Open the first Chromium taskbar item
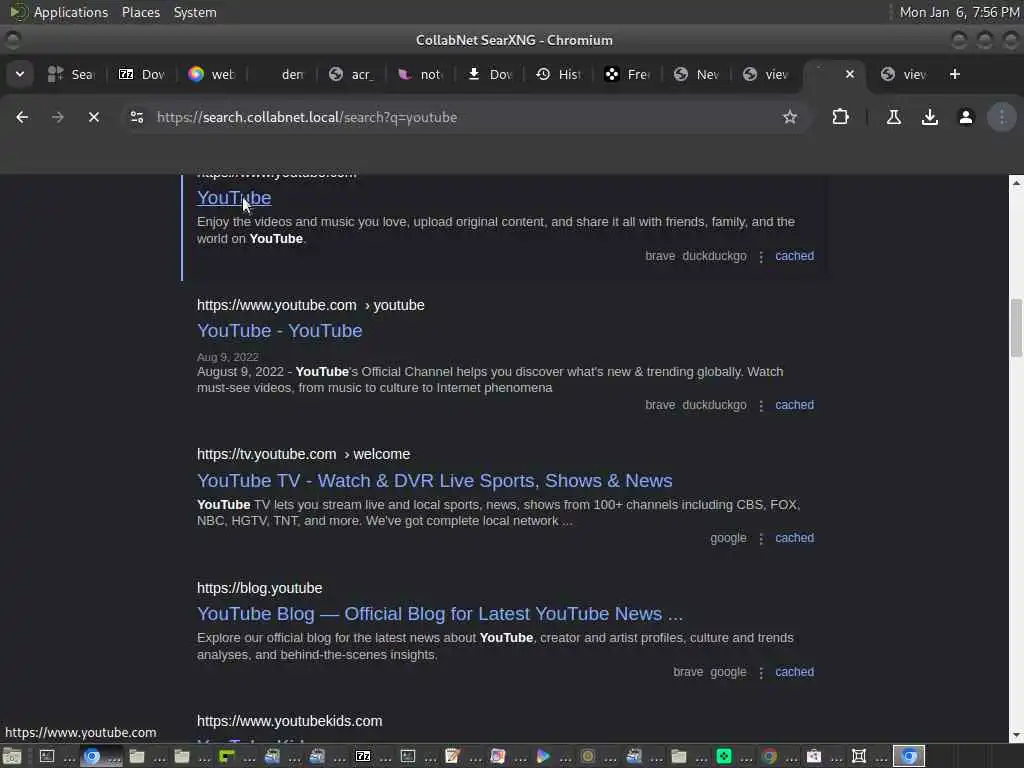Image resolution: width=1024 pixels, height=768 pixels. tap(102, 756)
